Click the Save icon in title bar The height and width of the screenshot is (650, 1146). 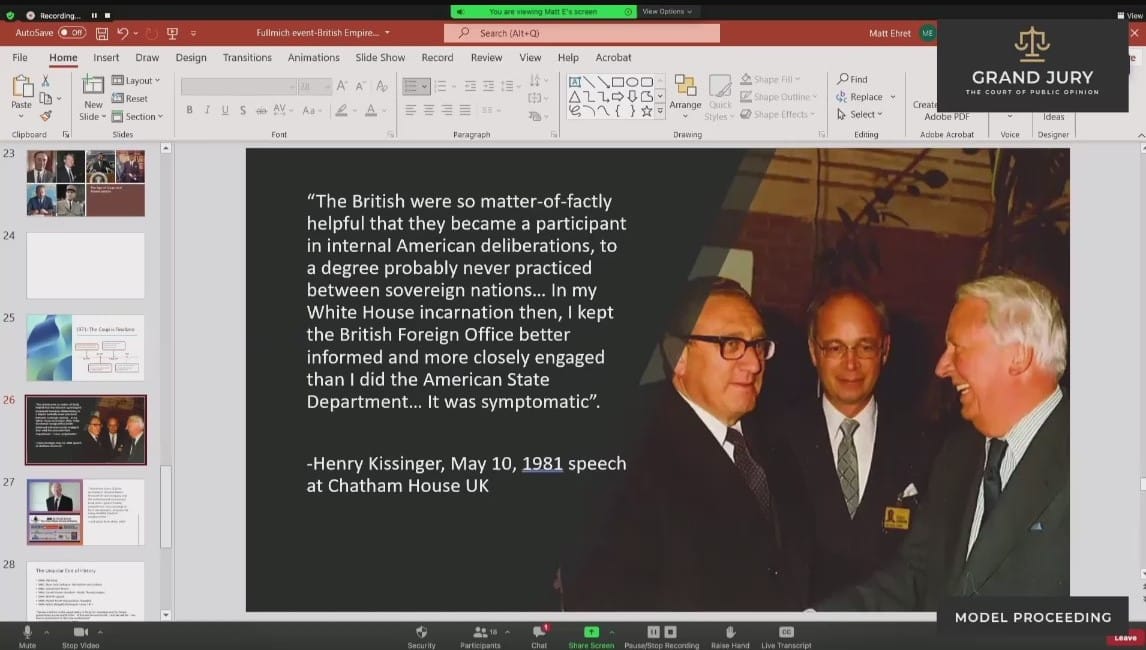(101, 33)
